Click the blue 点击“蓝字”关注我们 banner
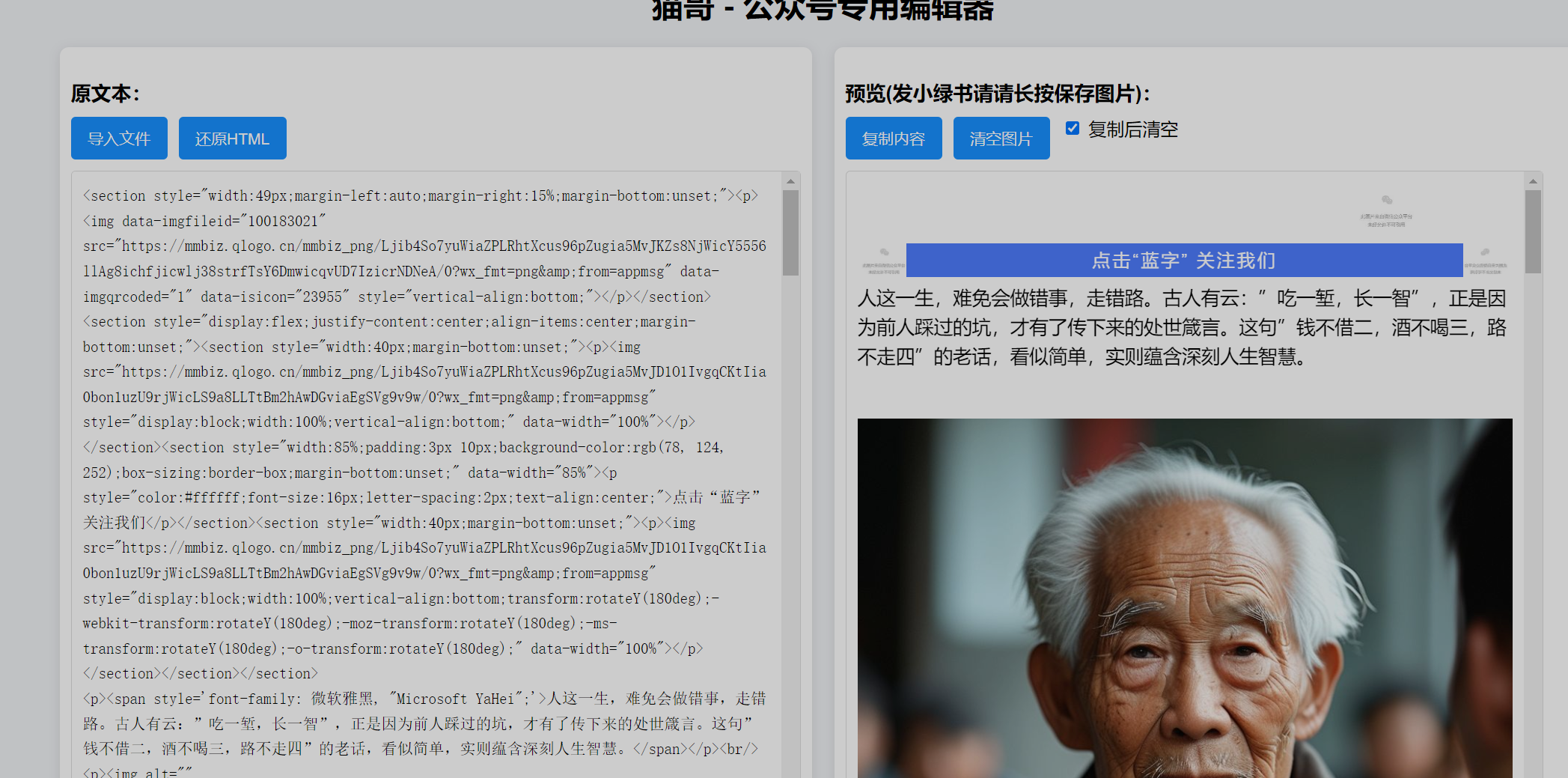Screen dimensions: 1568x778 pos(1184,261)
